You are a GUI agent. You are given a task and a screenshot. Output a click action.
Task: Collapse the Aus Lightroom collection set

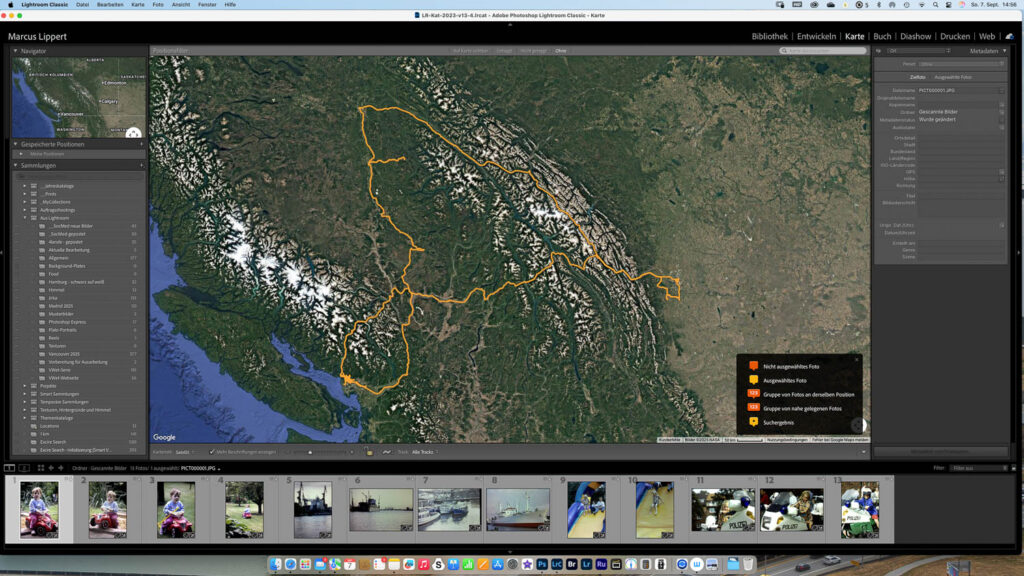tap(25, 218)
